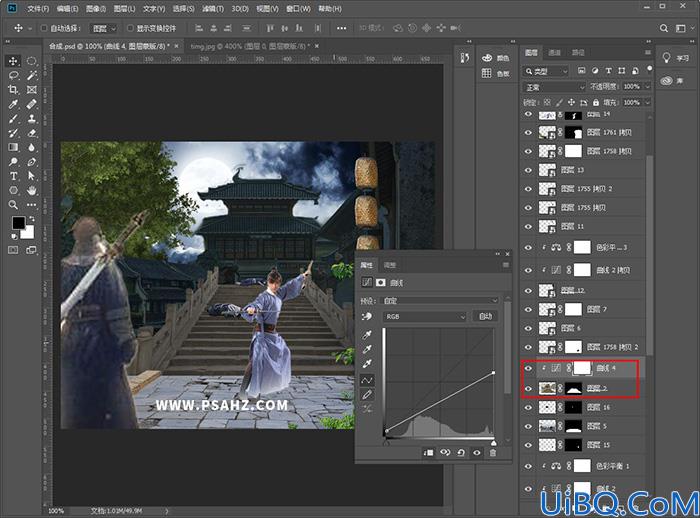The image size is (700, 518).
Task: Select the Eyedropper tool in the toolbox
Action: click(x=13, y=104)
